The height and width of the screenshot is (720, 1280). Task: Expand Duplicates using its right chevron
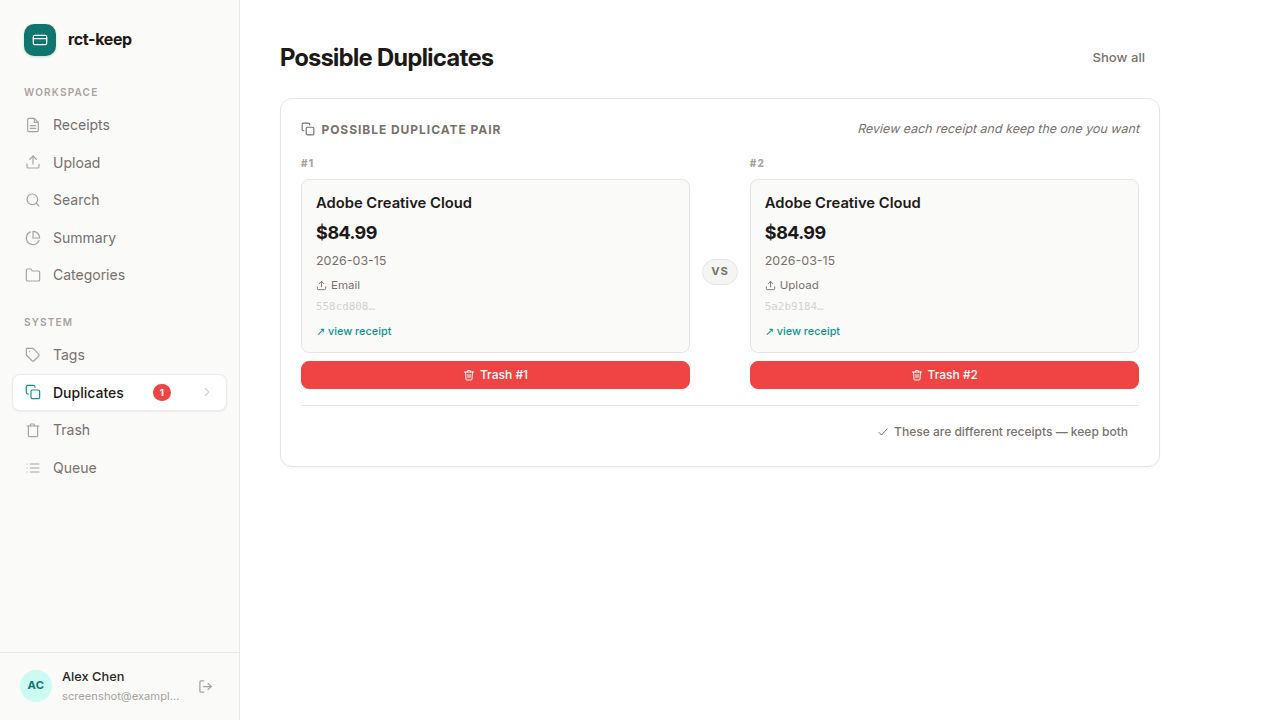[x=207, y=392]
